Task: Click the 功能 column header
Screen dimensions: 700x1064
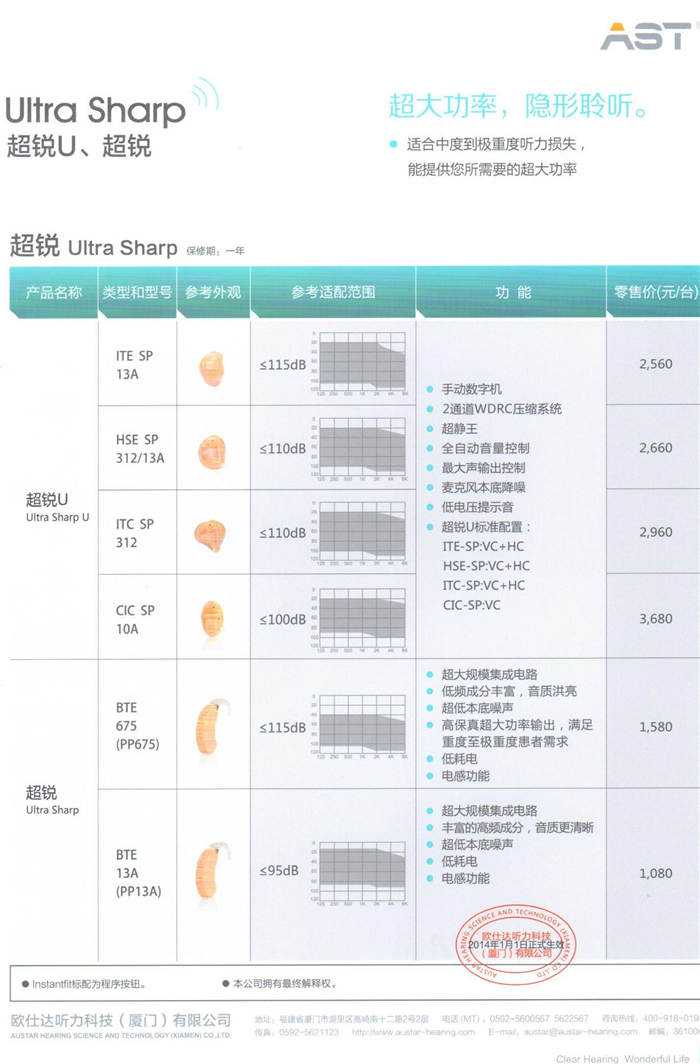Action: point(513,292)
